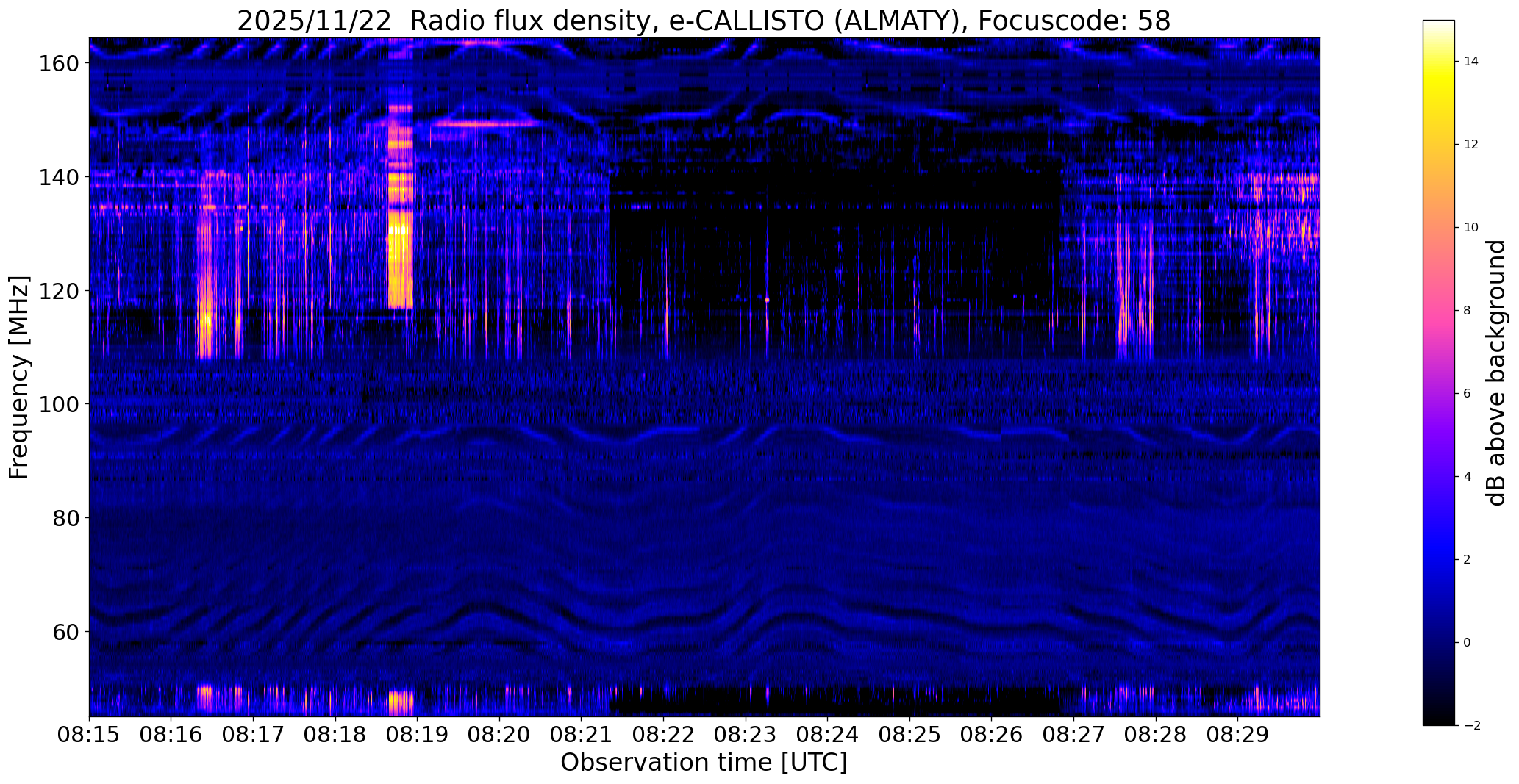Click the colorbar tick label 12

tap(1470, 145)
